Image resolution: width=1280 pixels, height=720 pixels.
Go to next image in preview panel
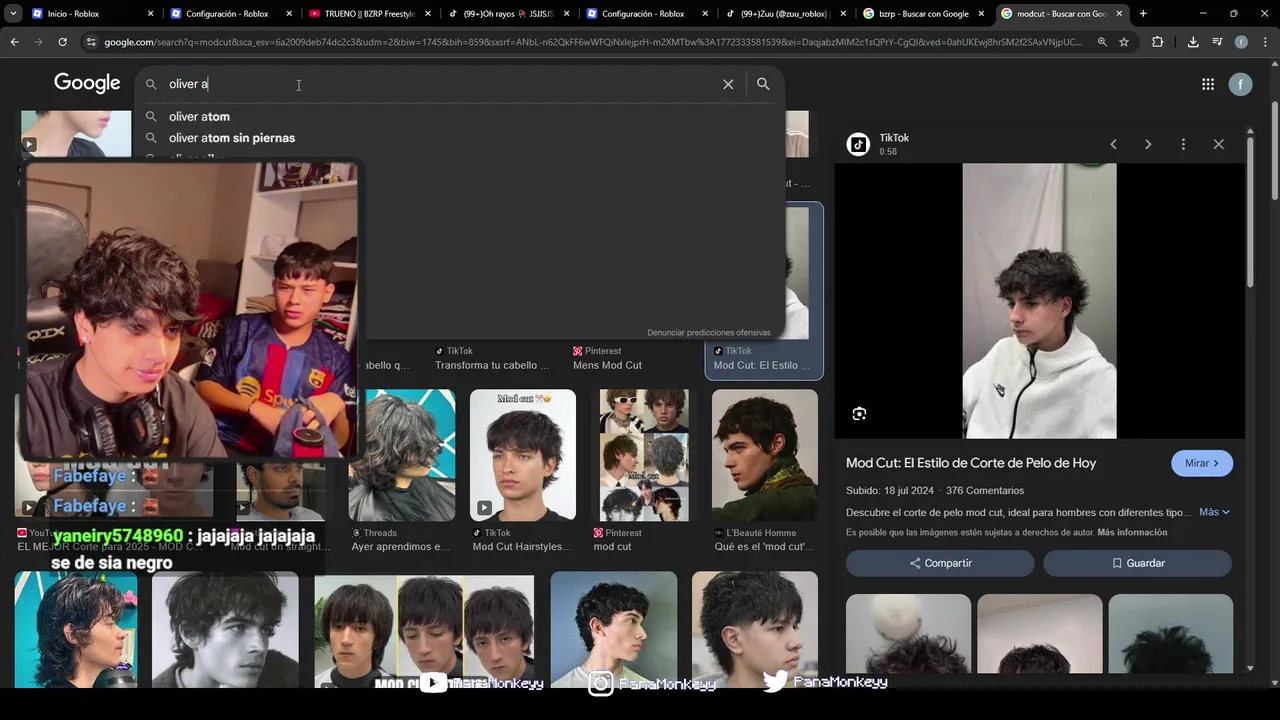[1148, 144]
